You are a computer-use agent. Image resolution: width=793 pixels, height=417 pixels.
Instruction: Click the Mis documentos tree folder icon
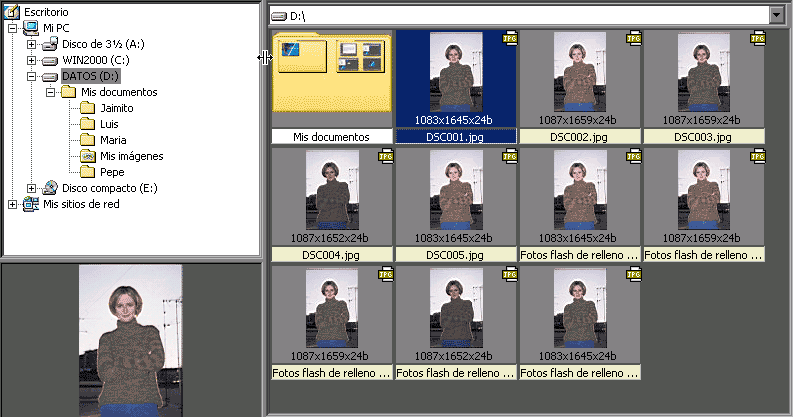(x=69, y=92)
